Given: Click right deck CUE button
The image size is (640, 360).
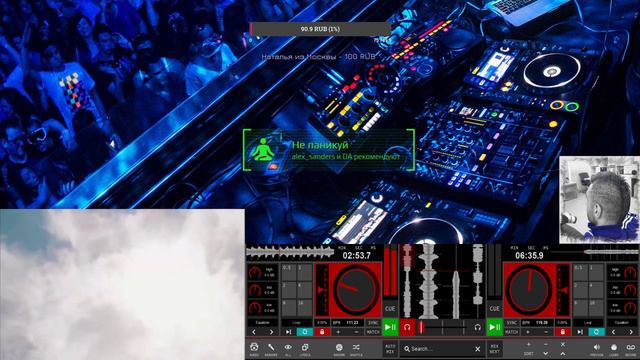Looking at the screenshot, I should [495, 309].
